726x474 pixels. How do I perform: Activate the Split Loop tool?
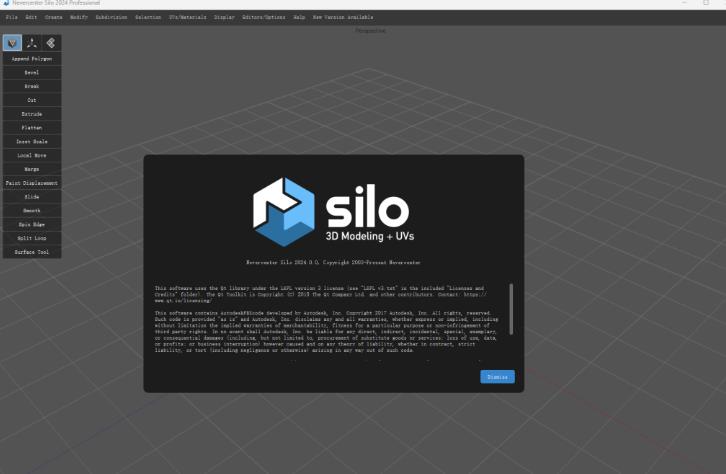click(32, 238)
